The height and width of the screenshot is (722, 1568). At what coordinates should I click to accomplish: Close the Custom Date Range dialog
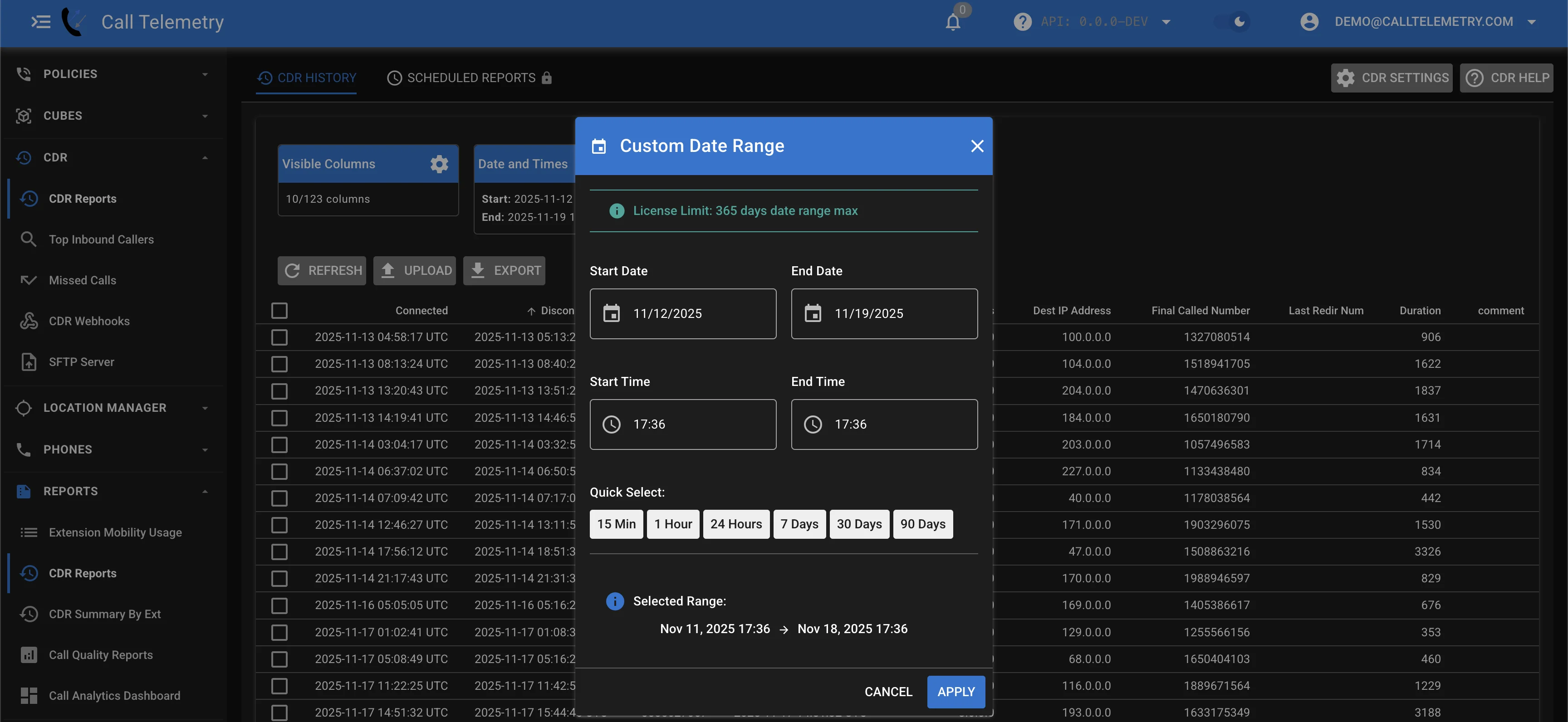(977, 146)
